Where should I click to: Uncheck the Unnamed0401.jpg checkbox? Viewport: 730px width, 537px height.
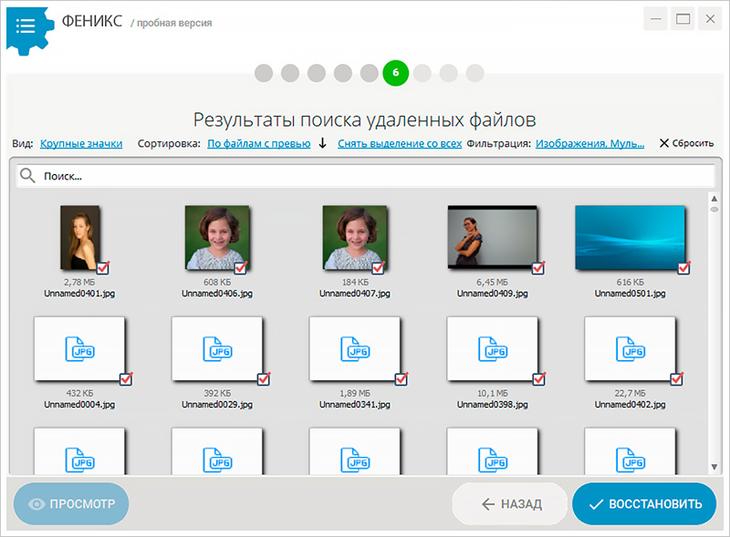103,268
